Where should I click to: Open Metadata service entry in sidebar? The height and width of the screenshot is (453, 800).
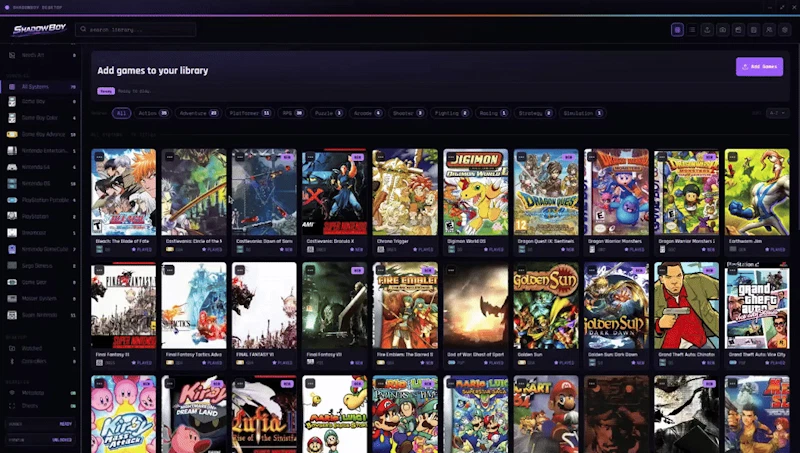coord(41,393)
